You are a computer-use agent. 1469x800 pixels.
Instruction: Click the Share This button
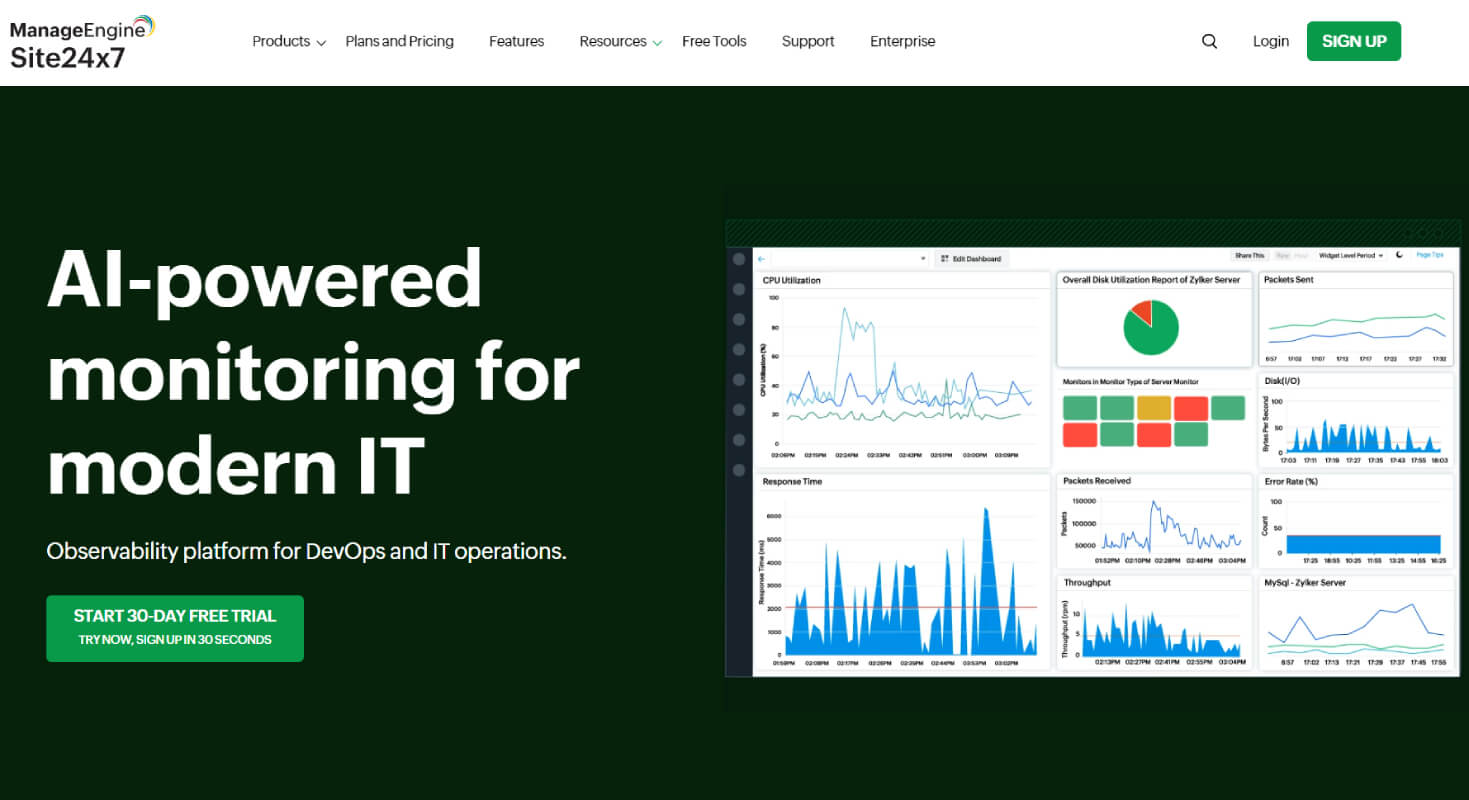[x=1250, y=256]
